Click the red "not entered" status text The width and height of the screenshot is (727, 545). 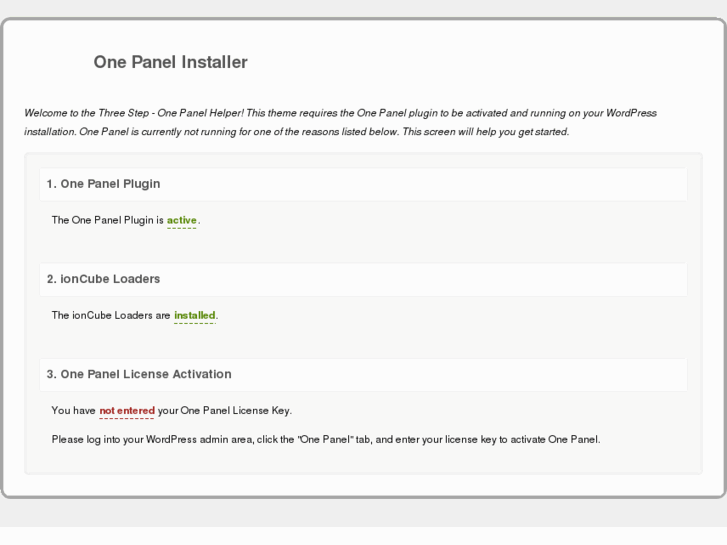click(127, 411)
